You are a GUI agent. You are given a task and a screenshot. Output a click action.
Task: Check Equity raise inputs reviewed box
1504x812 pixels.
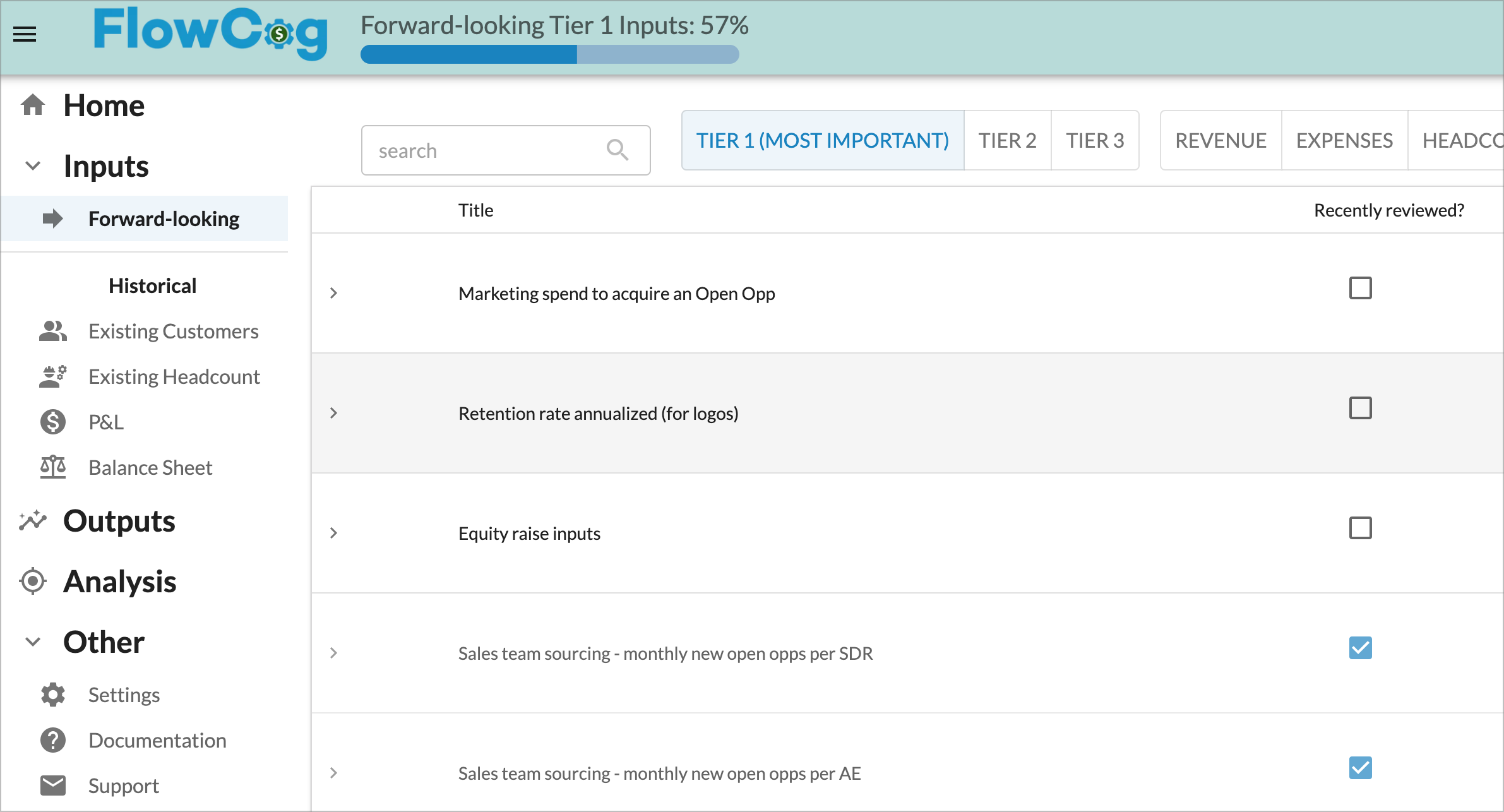[1361, 528]
